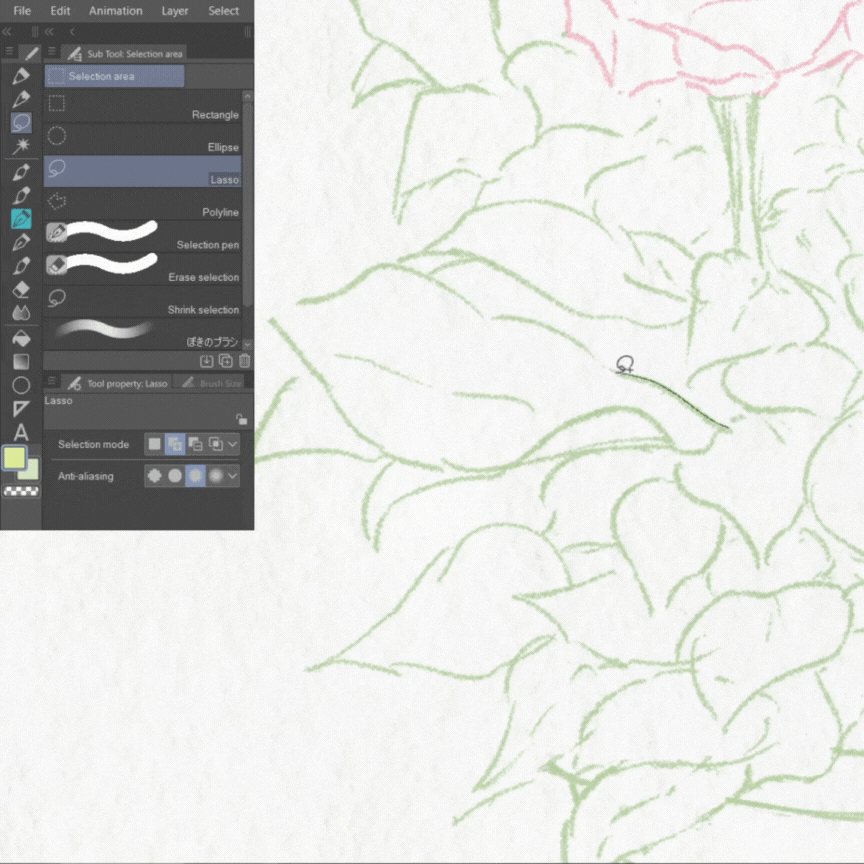Viewport: 864px width, 864px height.
Task: Click the import sub tool material icon
Action: [x=207, y=361]
